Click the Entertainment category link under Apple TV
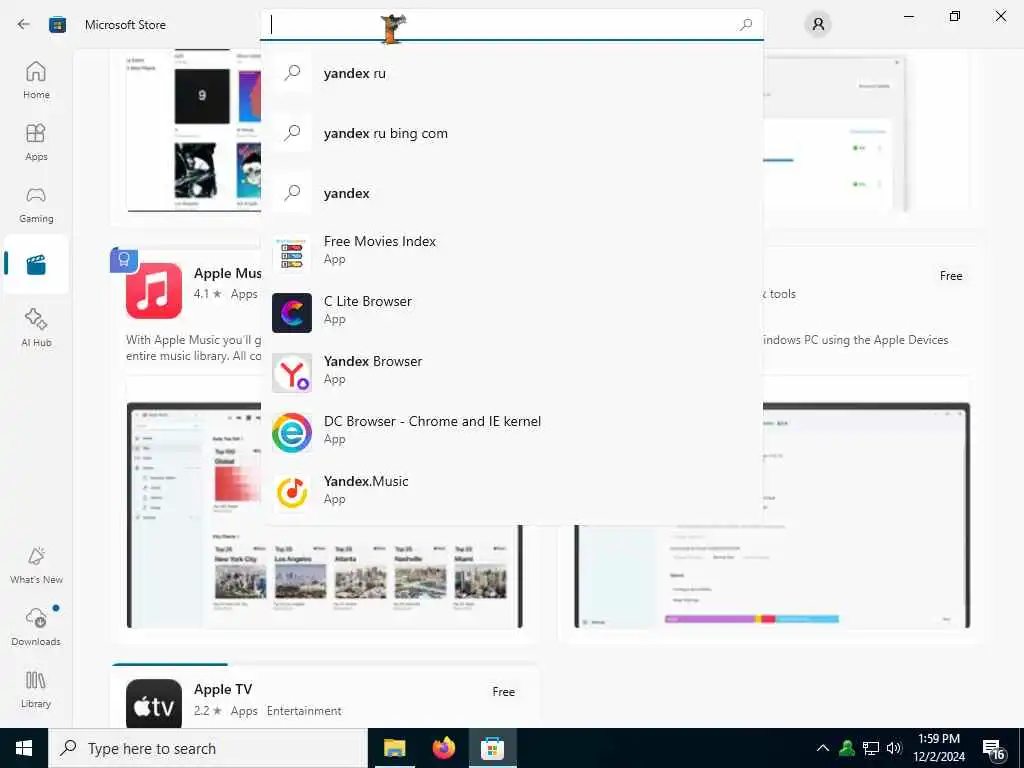1024x768 pixels. (304, 711)
